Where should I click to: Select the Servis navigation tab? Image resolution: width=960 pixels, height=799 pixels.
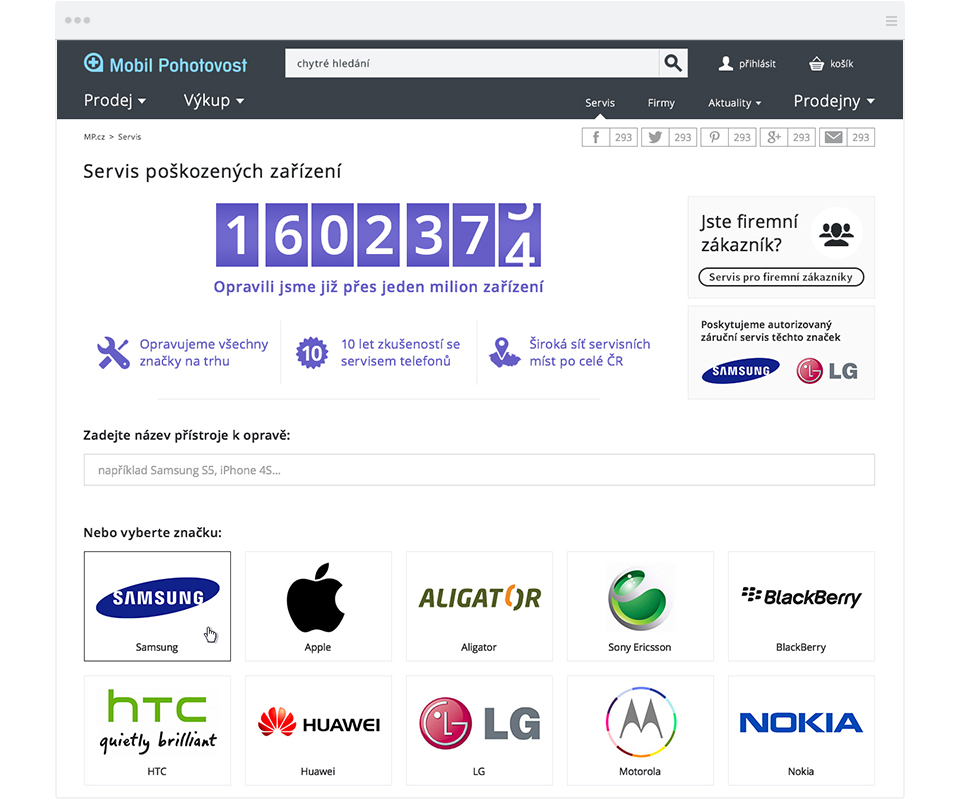click(x=599, y=103)
